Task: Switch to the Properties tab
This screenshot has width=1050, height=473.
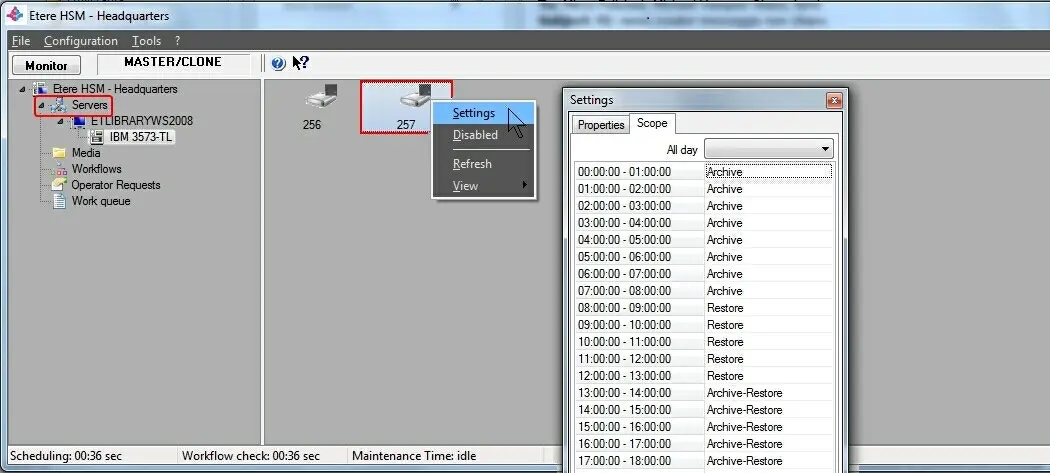Action: pos(601,125)
